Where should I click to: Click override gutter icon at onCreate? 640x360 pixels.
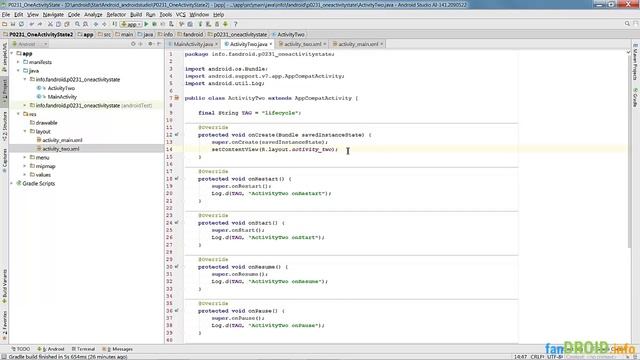(x=177, y=134)
